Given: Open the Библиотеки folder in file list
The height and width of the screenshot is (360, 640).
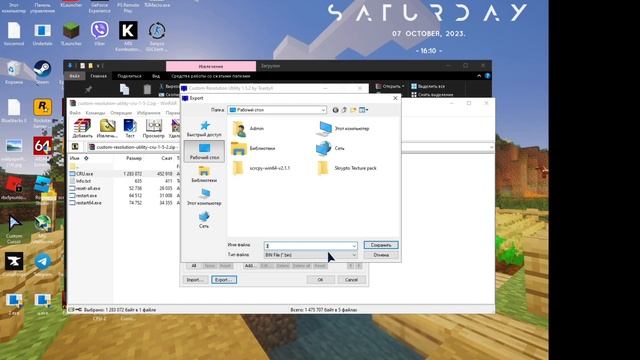Looking at the screenshot, I should (x=253, y=148).
